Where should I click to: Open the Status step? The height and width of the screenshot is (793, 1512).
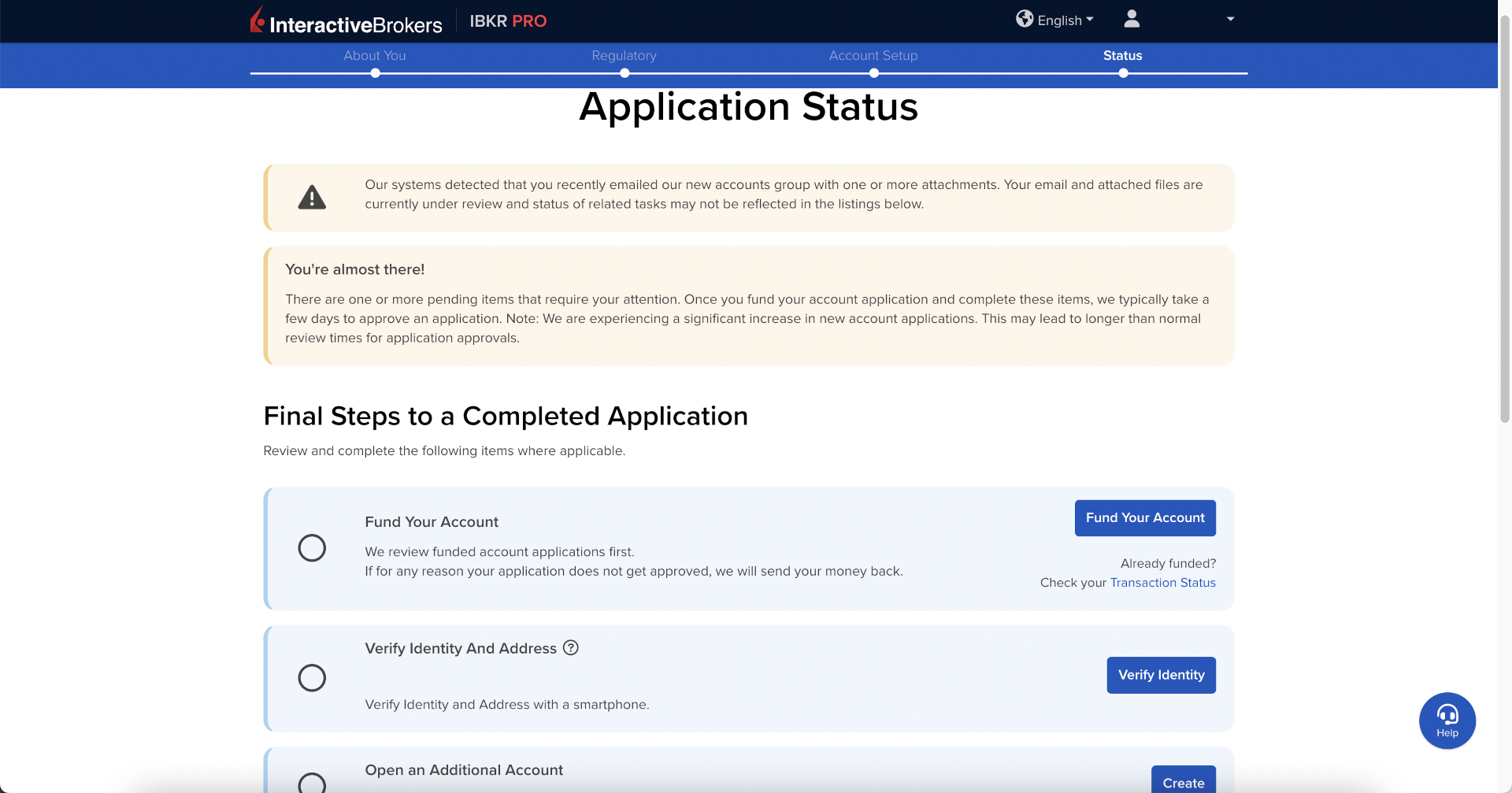point(1122,56)
